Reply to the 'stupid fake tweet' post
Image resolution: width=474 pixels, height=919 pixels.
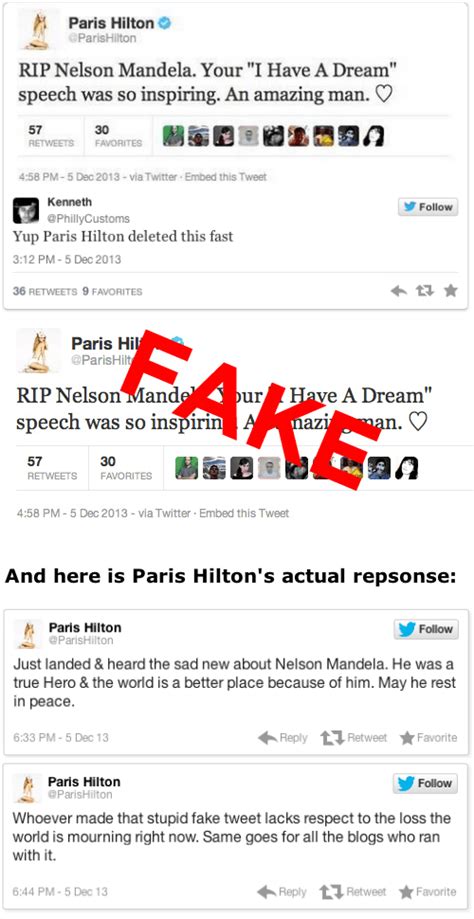tap(284, 891)
